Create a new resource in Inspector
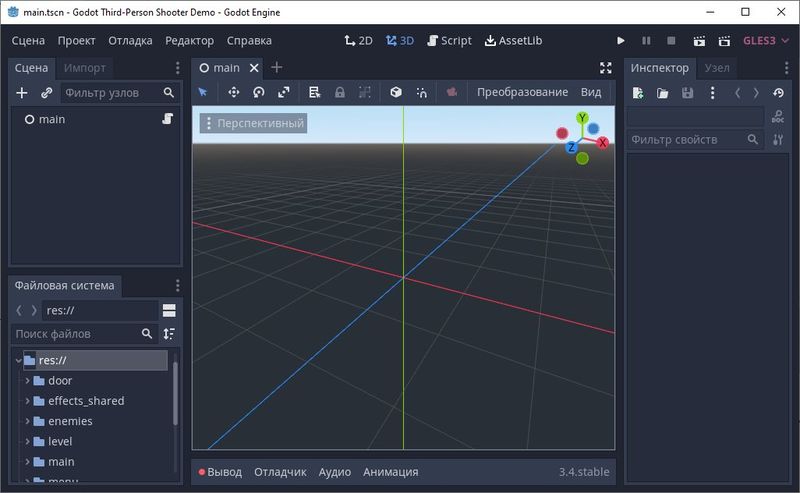This screenshot has height=493, width=800. tap(637, 93)
